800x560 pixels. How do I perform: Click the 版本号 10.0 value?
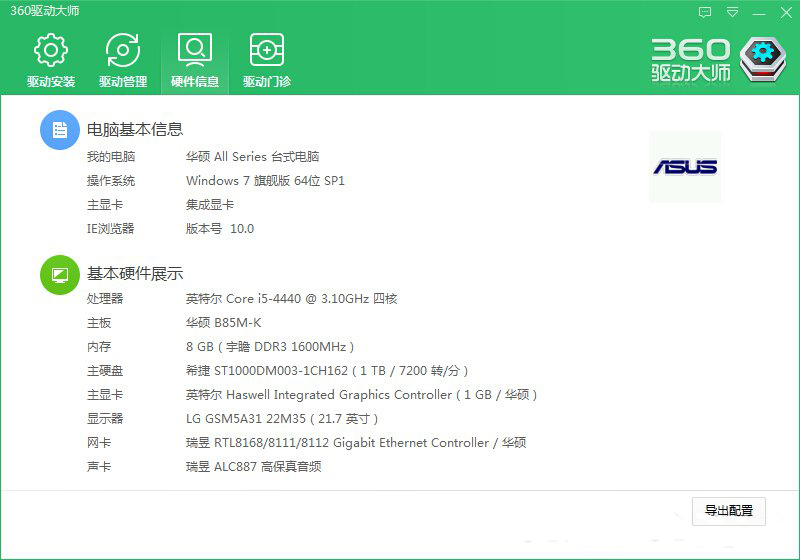tap(220, 228)
